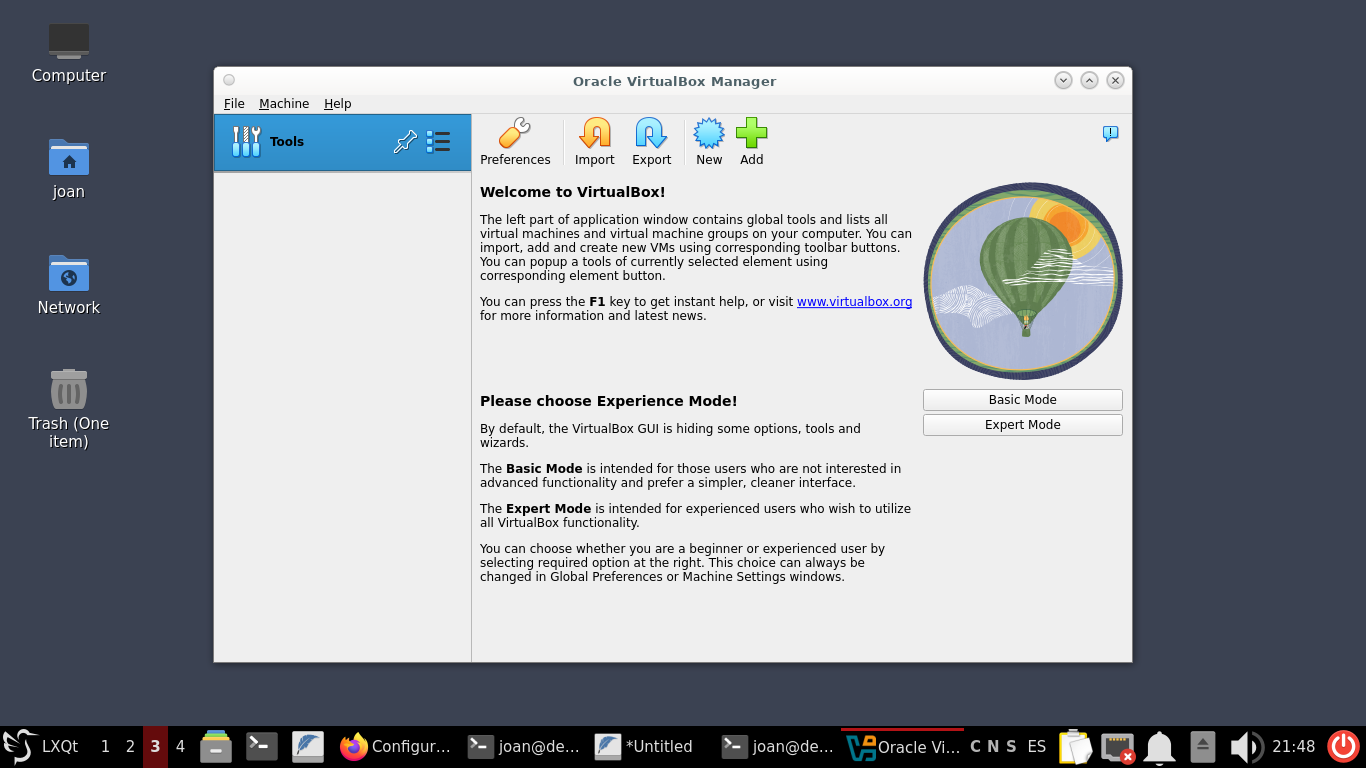Adjust volume using the speaker control
1366x768 pixels.
pos(1245,746)
